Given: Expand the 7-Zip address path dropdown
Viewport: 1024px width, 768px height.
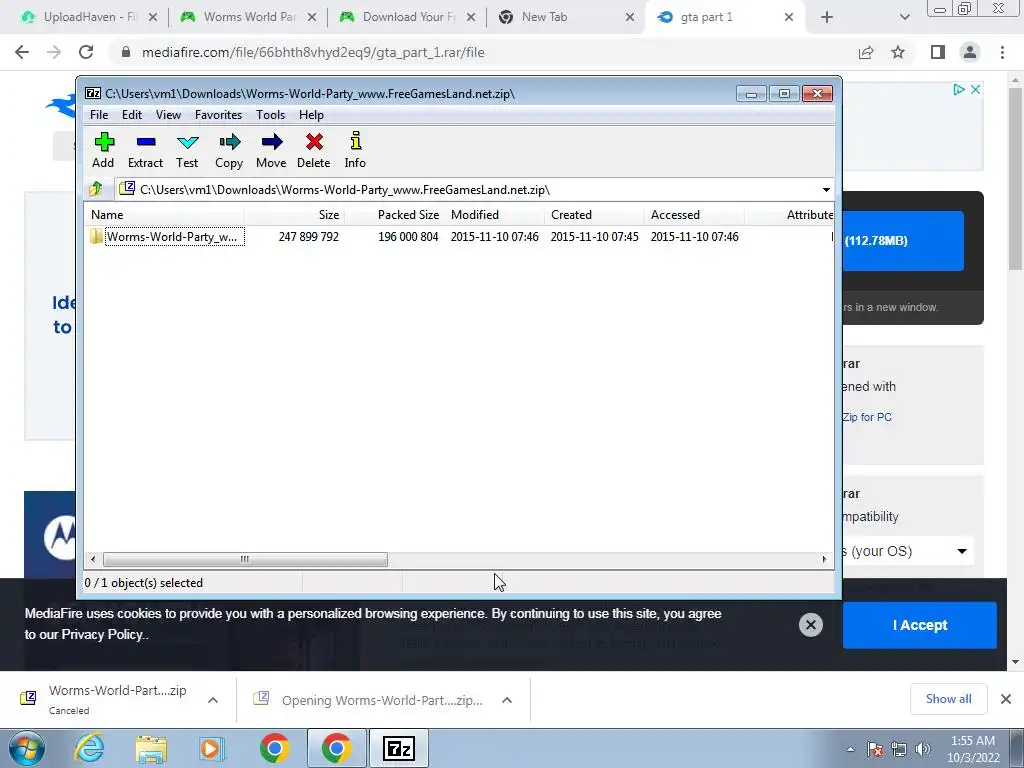Looking at the screenshot, I should click(x=826, y=190).
